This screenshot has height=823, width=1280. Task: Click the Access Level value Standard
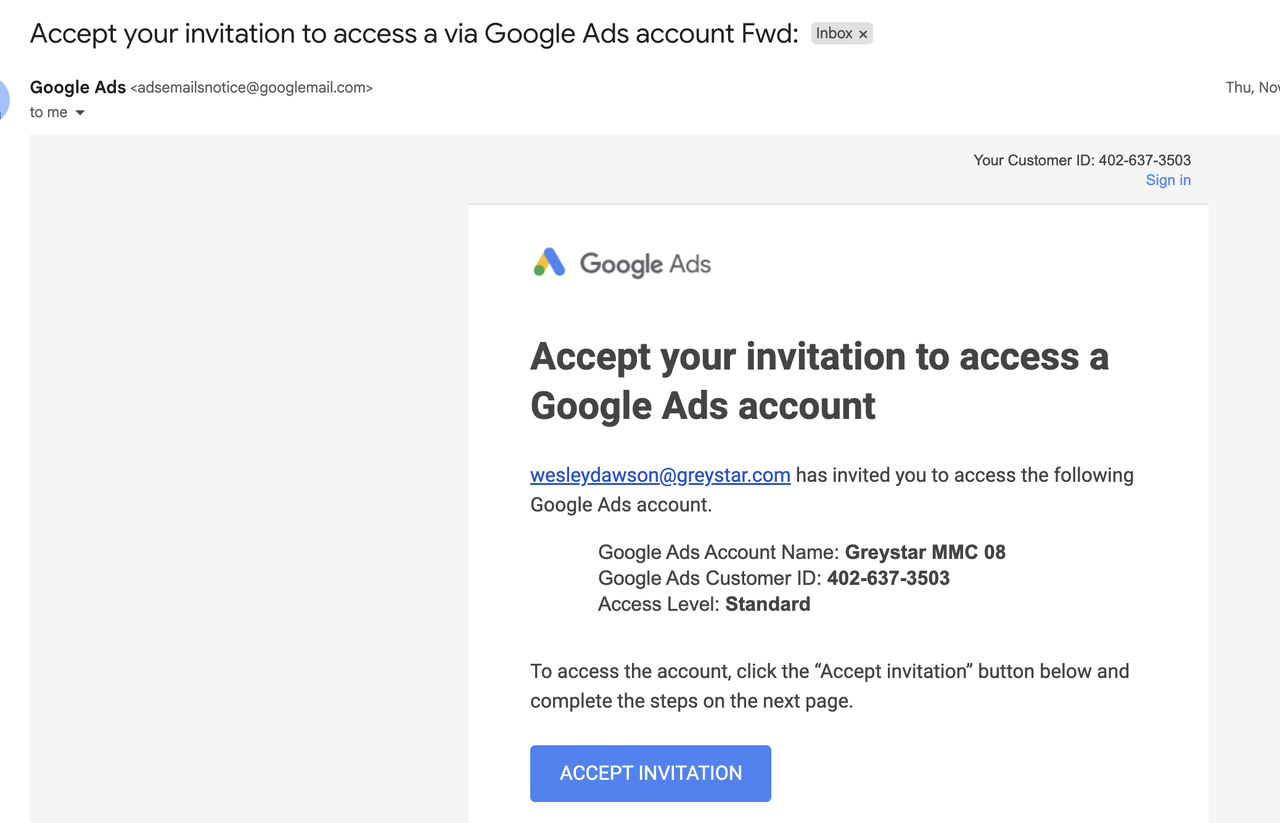pos(767,604)
